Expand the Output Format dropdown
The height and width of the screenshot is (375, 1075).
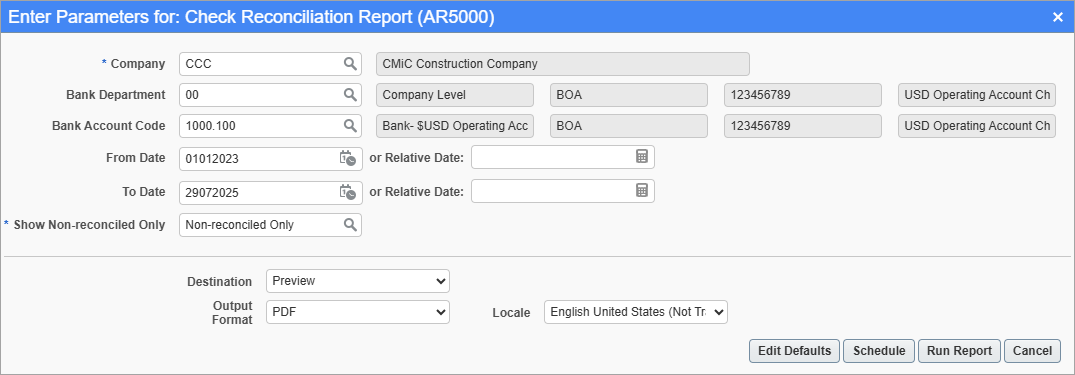pos(358,312)
